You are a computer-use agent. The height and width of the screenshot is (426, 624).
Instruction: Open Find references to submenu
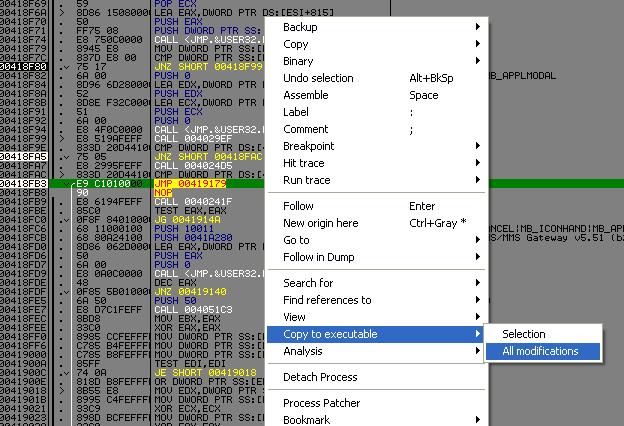tap(376, 300)
